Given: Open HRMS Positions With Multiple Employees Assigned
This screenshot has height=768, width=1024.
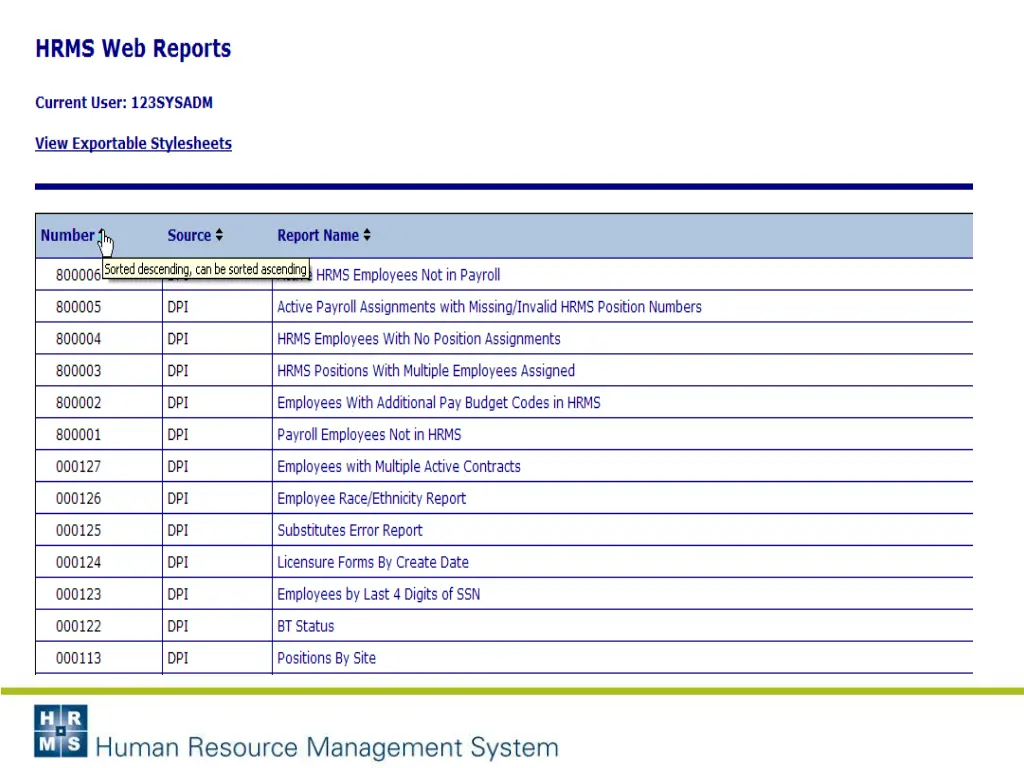Looking at the screenshot, I should (426, 371).
